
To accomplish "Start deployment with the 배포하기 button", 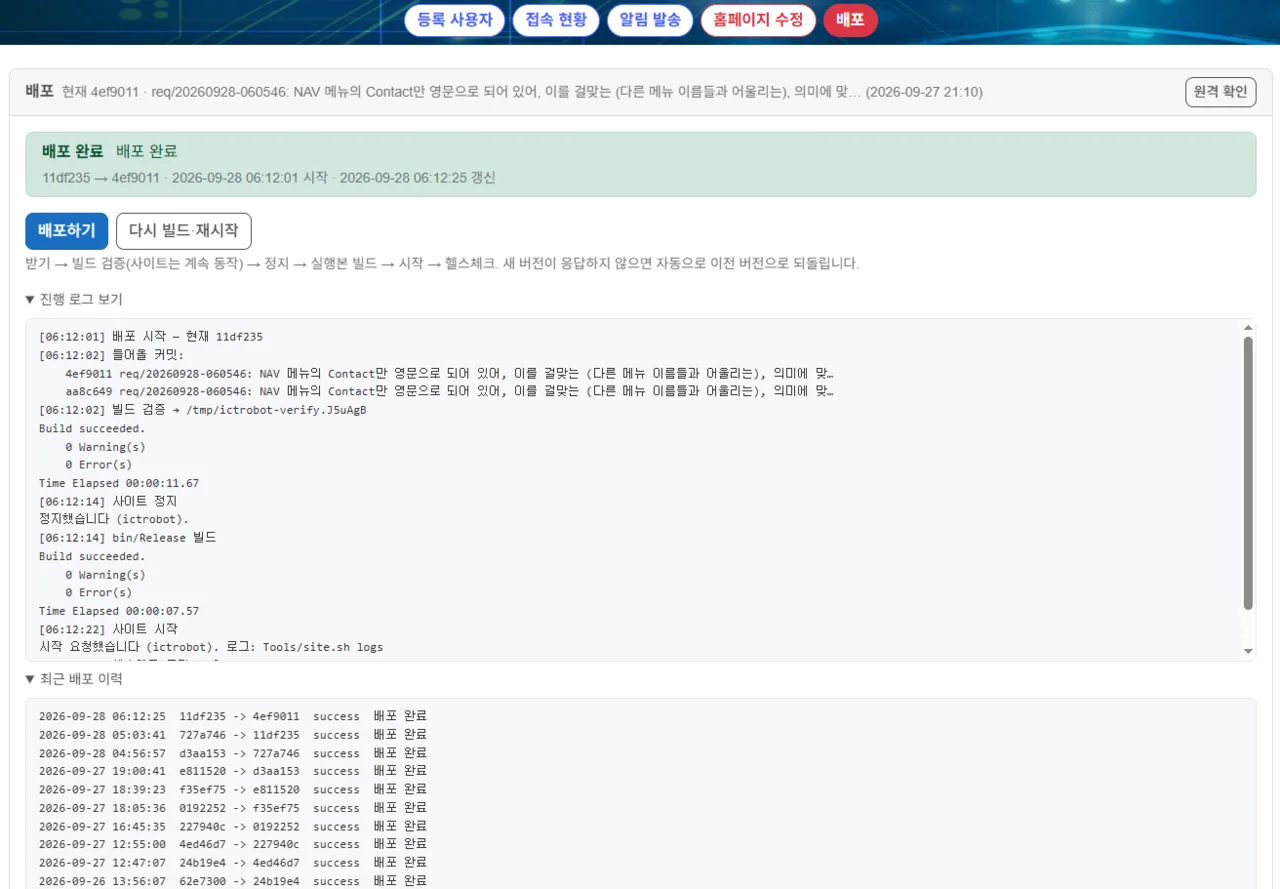I will coord(66,231).
